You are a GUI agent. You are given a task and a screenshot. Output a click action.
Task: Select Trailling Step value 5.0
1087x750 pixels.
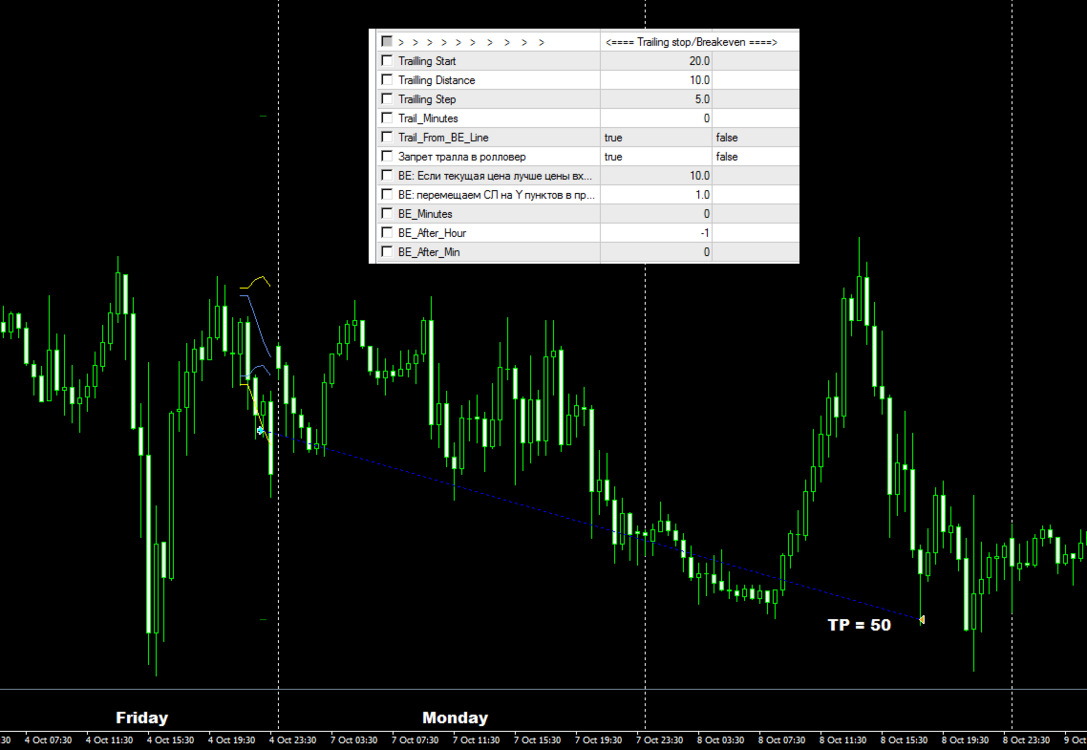point(702,99)
